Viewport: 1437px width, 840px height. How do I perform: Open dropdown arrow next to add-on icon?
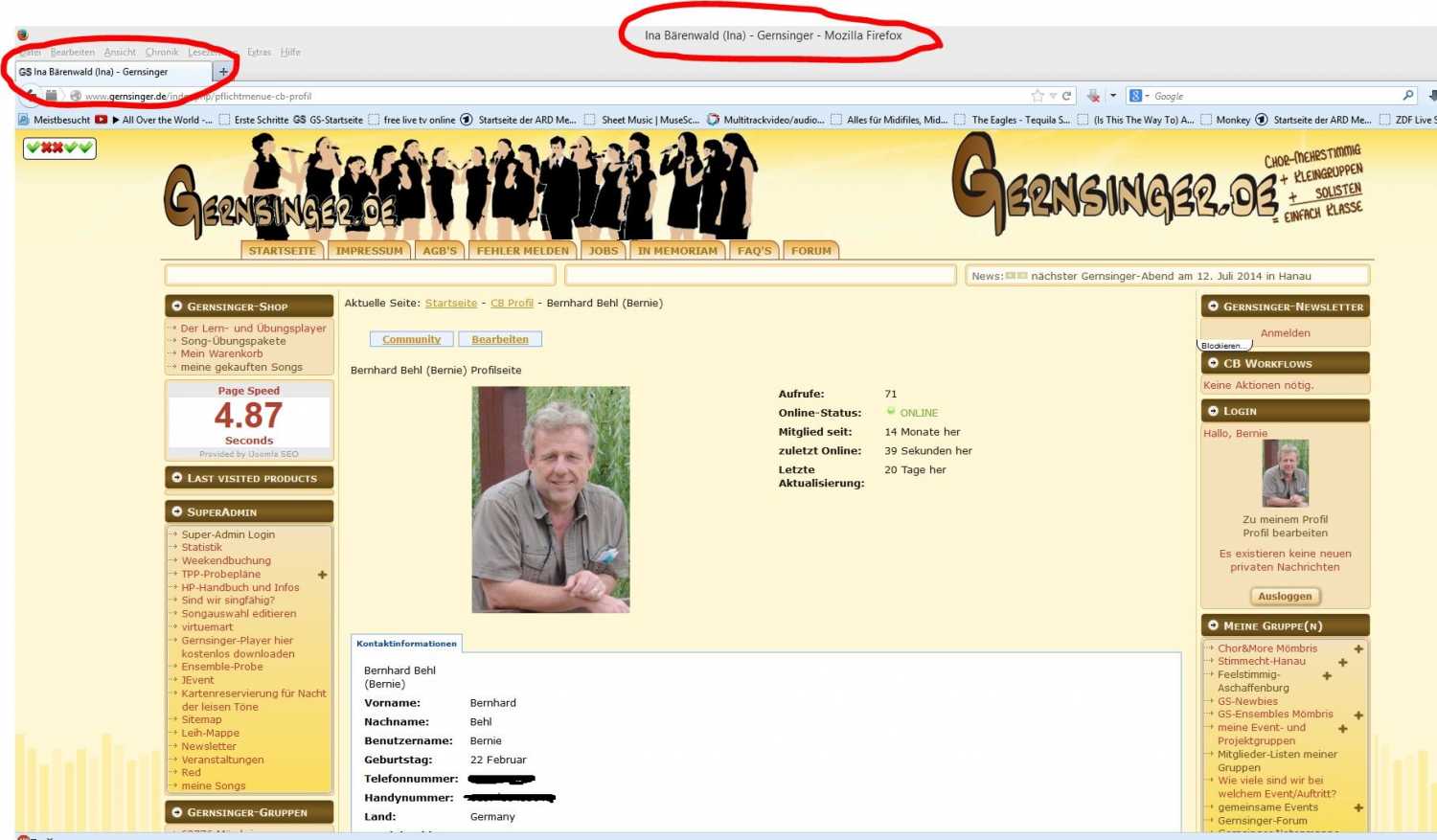(x=1113, y=96)
